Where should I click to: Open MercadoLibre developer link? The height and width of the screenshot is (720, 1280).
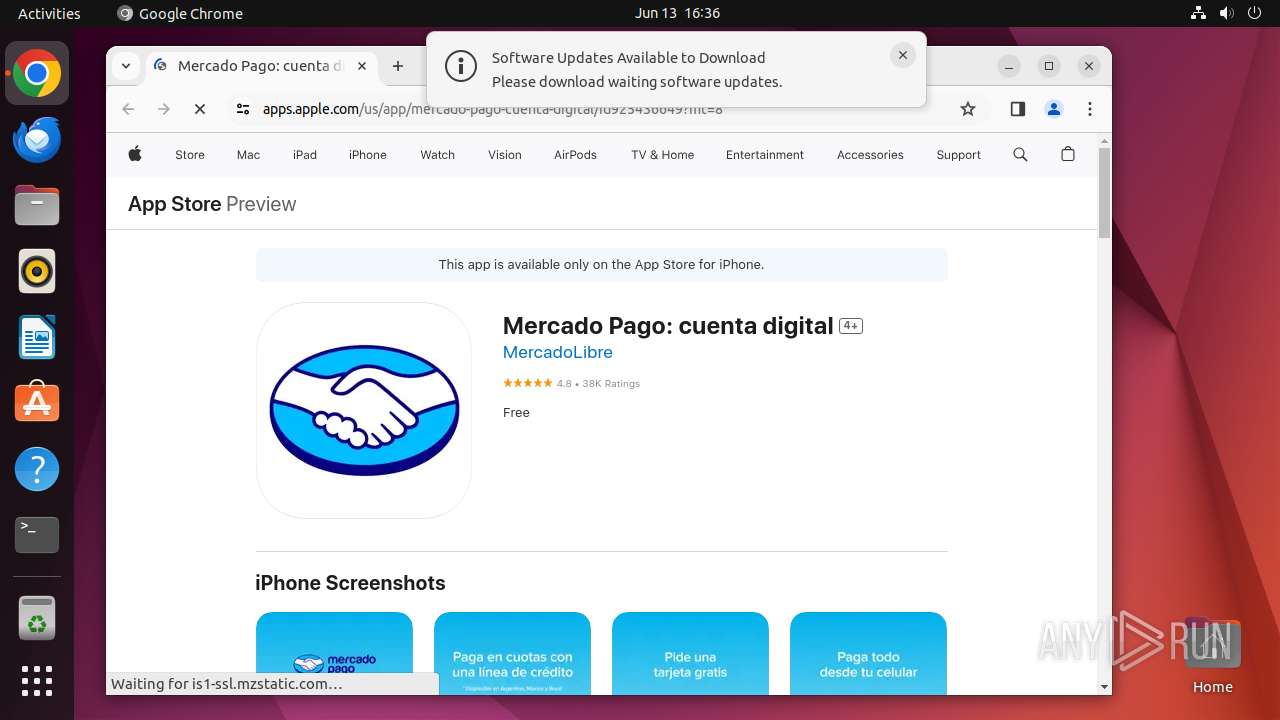pyautogui.click(x=558, y=352)
